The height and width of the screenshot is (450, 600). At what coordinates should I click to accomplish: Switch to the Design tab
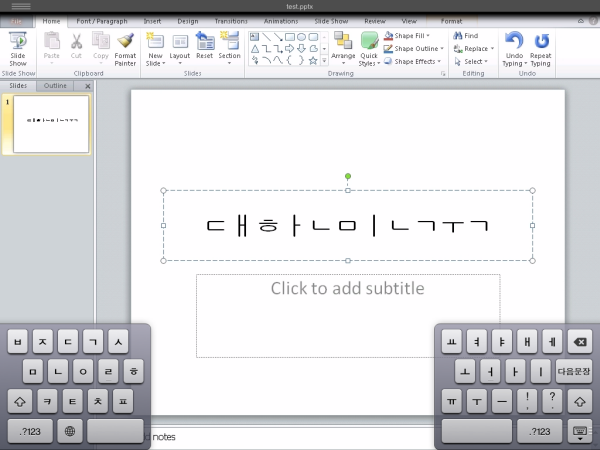pos(188,21)
